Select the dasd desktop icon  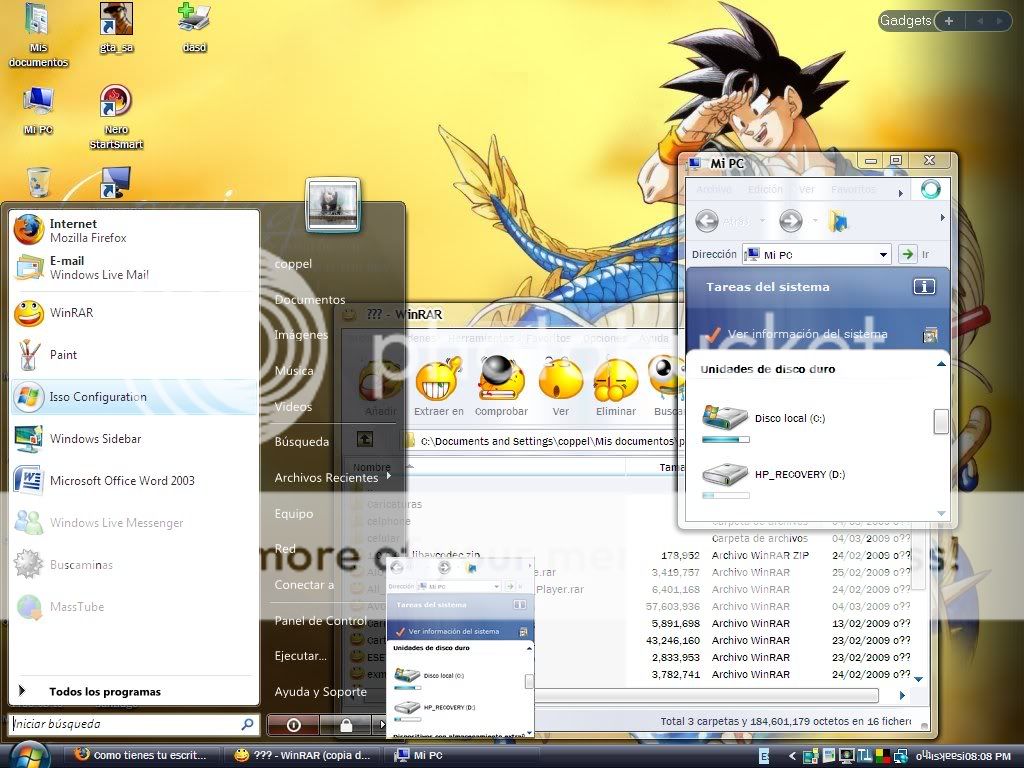point(194,28)
